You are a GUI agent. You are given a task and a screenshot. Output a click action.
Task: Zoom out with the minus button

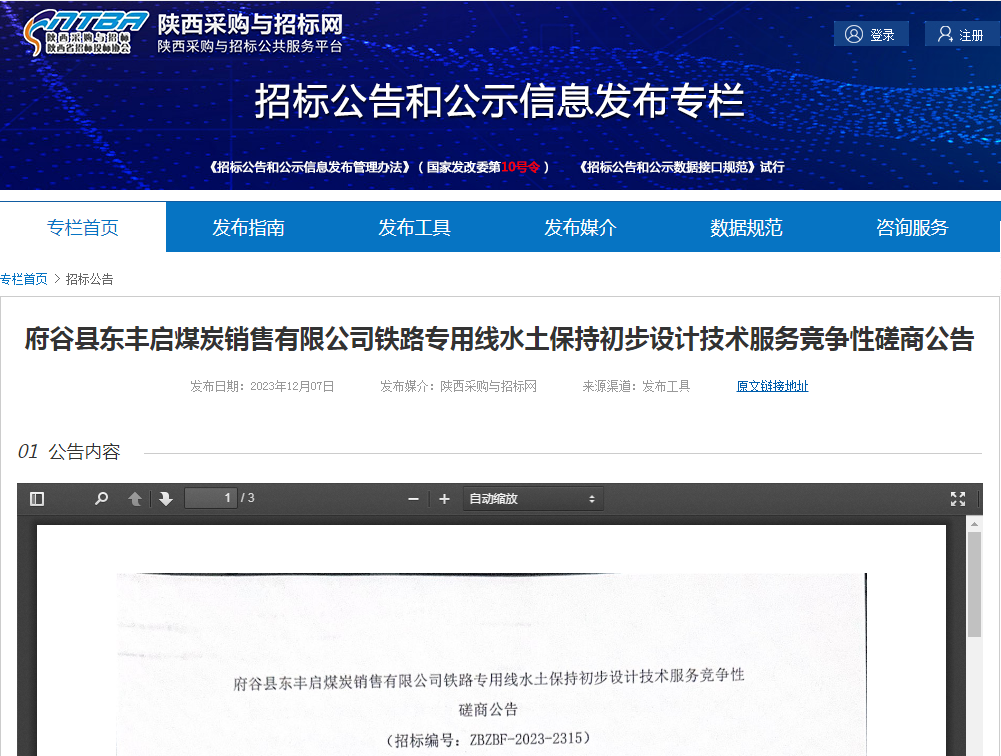click(x=413, y=499)
